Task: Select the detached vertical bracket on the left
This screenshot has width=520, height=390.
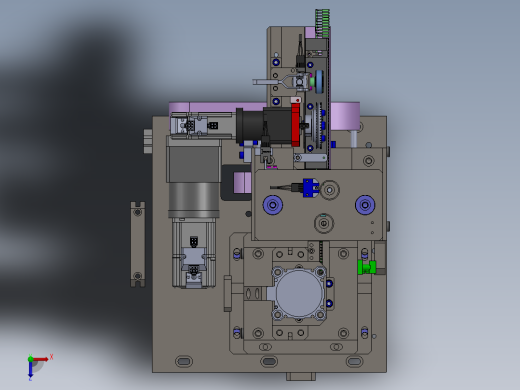Action: (138, 244)
